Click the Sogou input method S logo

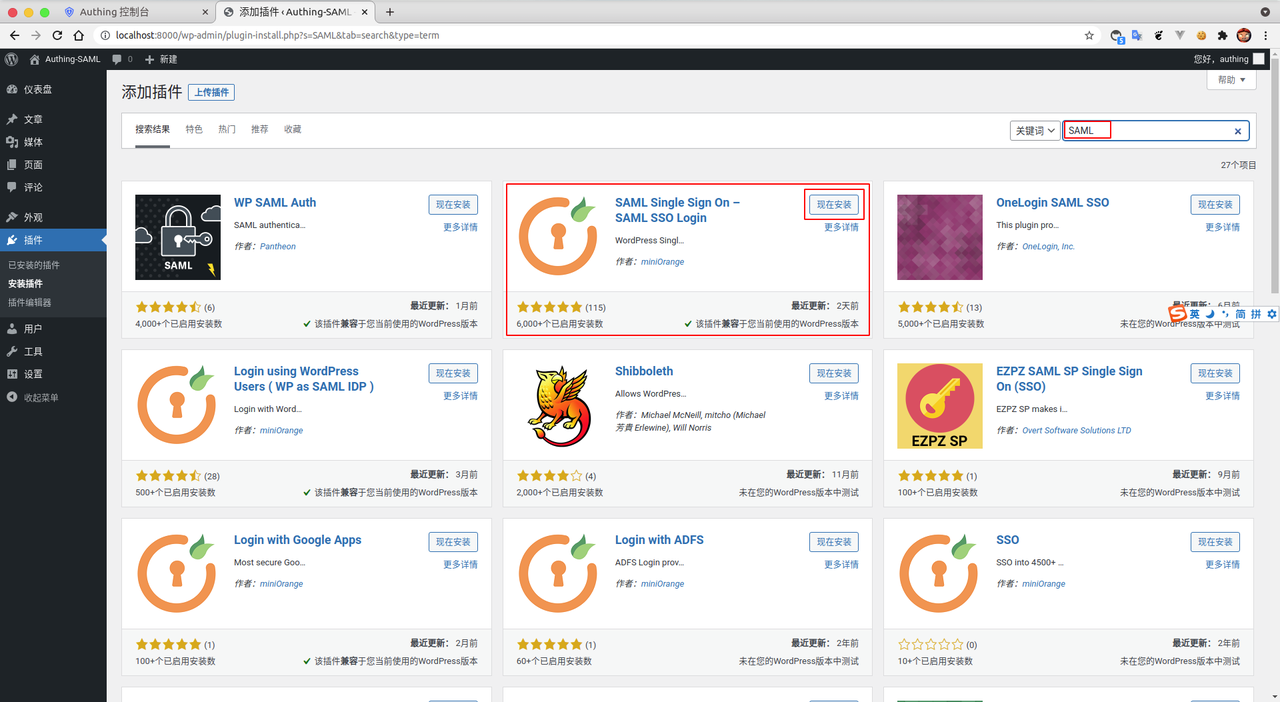point(1178,314)
